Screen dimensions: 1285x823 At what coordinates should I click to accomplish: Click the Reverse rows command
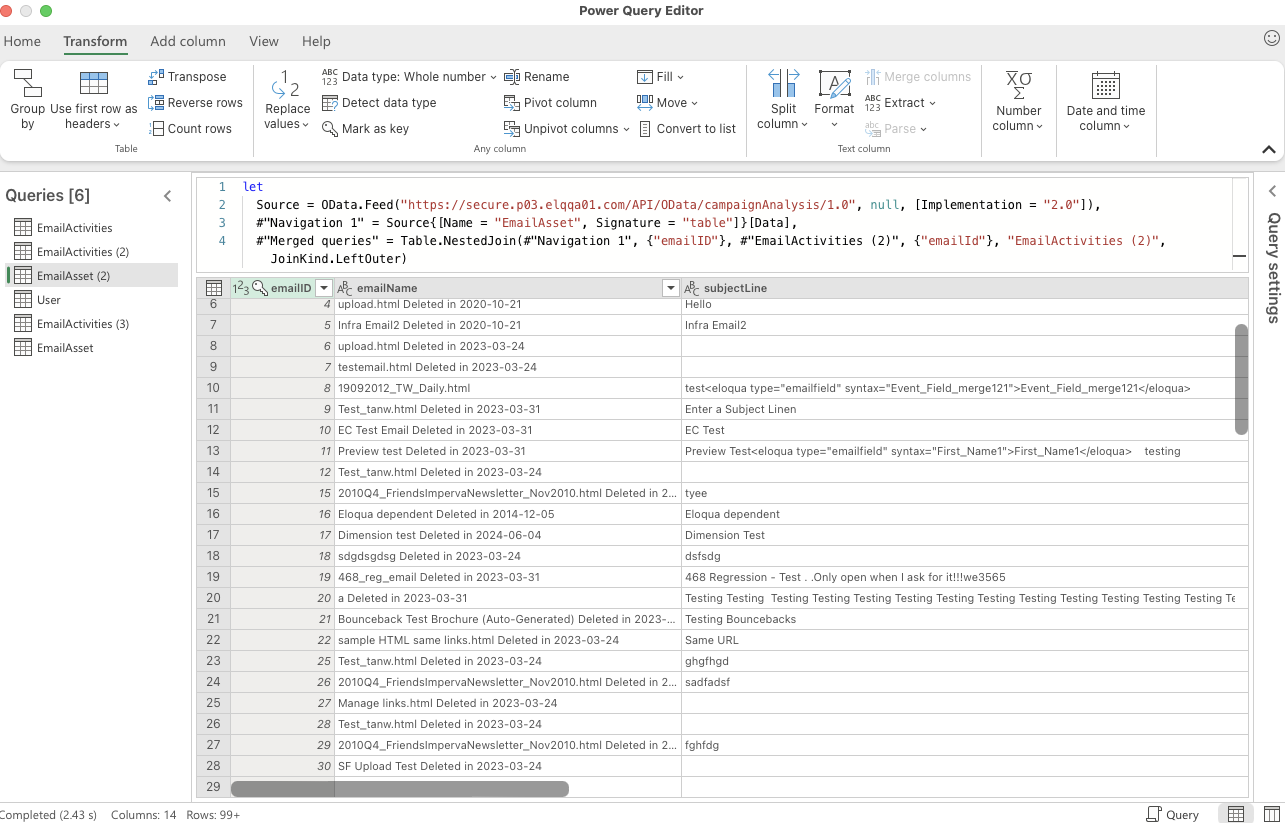[x=195, y=103]
